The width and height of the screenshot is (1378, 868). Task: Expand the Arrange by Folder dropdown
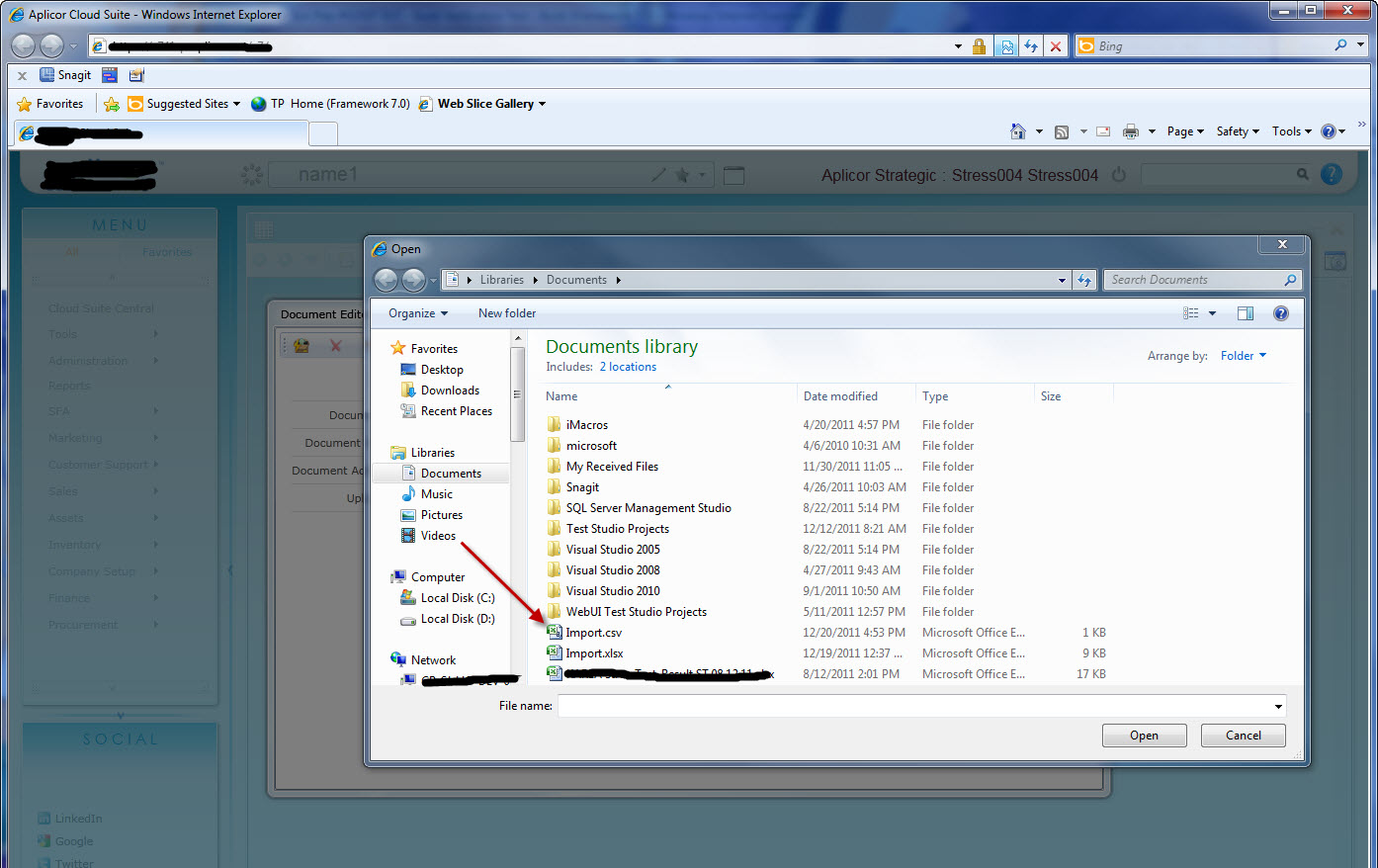pyautogui.click(x=1243, y=356)
